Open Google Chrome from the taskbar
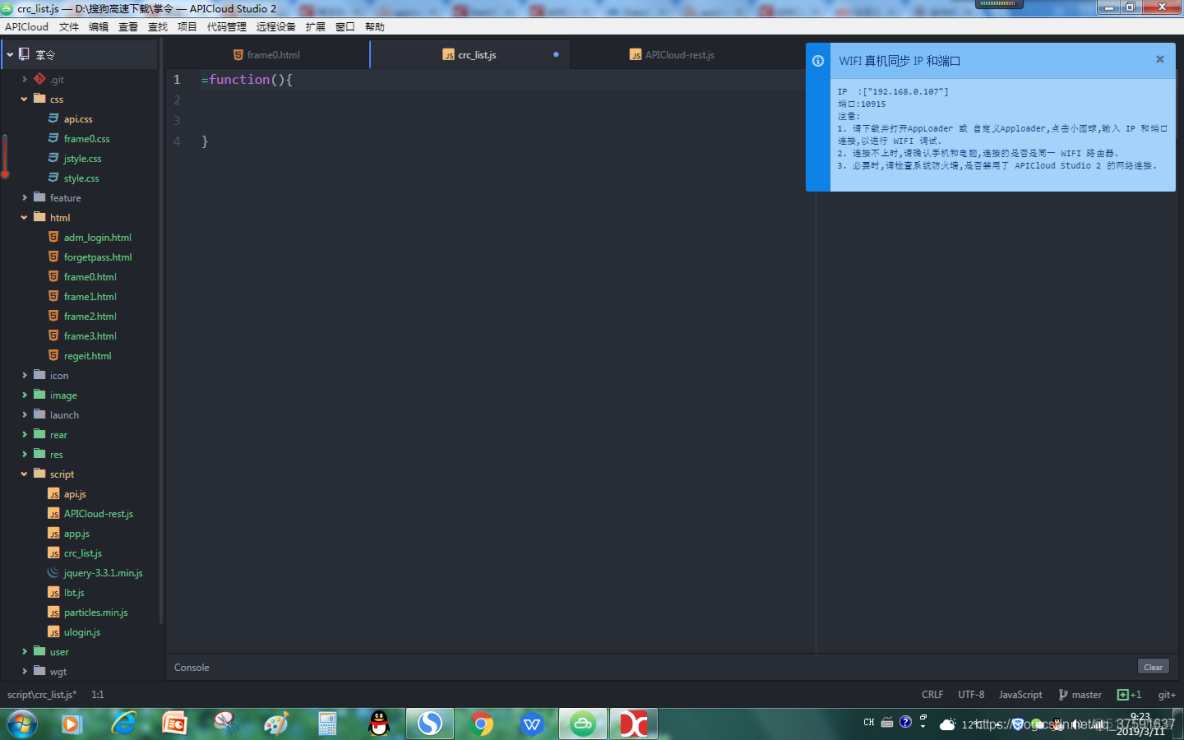Viewport: 1184px width, 740px height. (481, 723)
